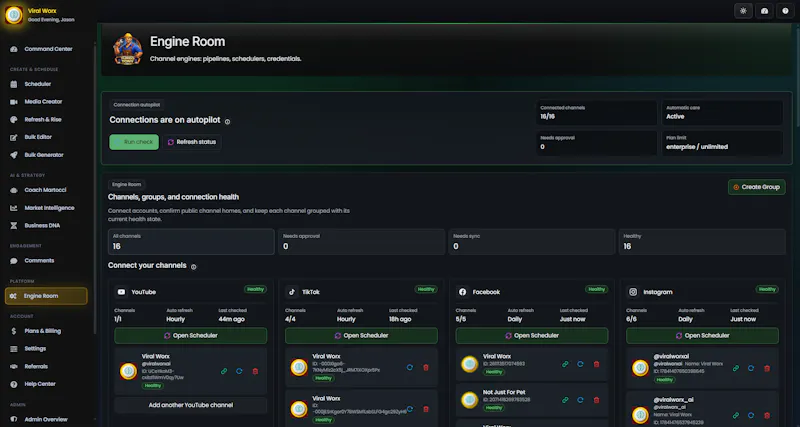Select Engine Room in the sidebar
This screenshot has height=427, width=800.
[x=46, y=296]
